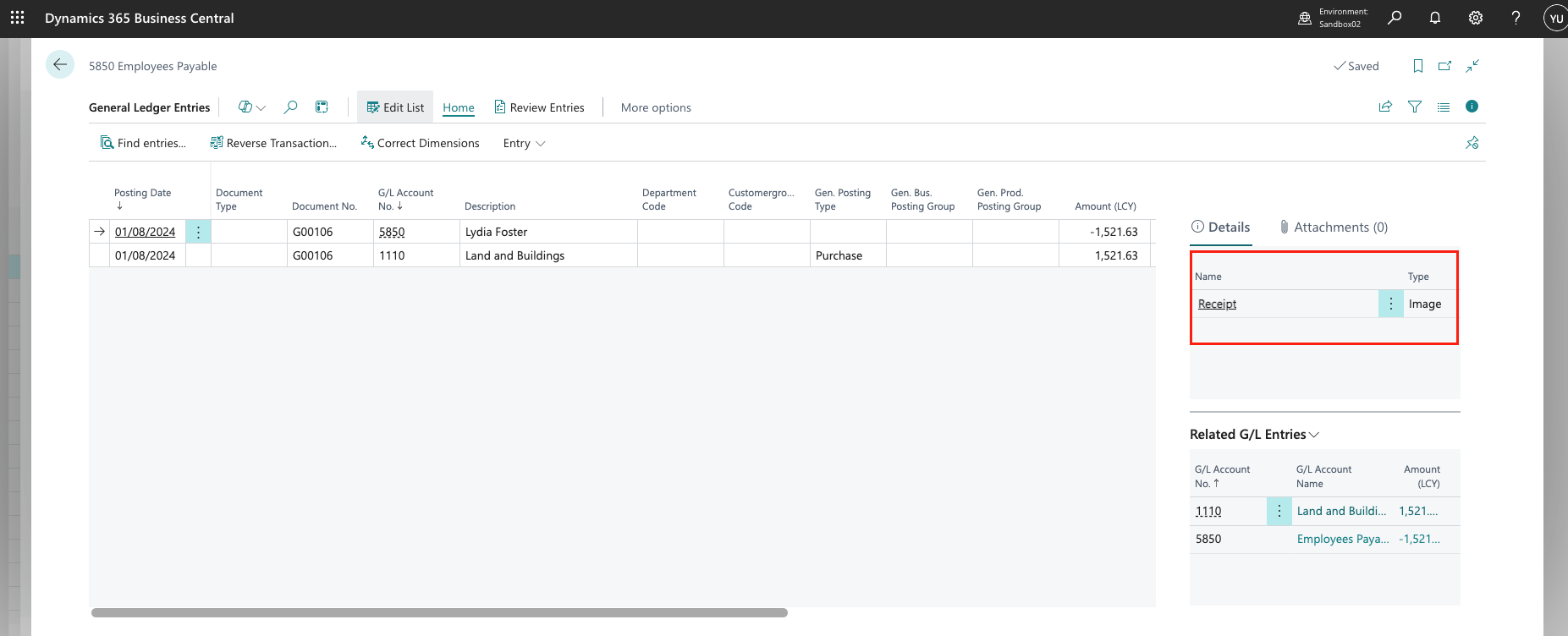
Task: Switch to the Details tab
Action: (x=1220, y=227)
